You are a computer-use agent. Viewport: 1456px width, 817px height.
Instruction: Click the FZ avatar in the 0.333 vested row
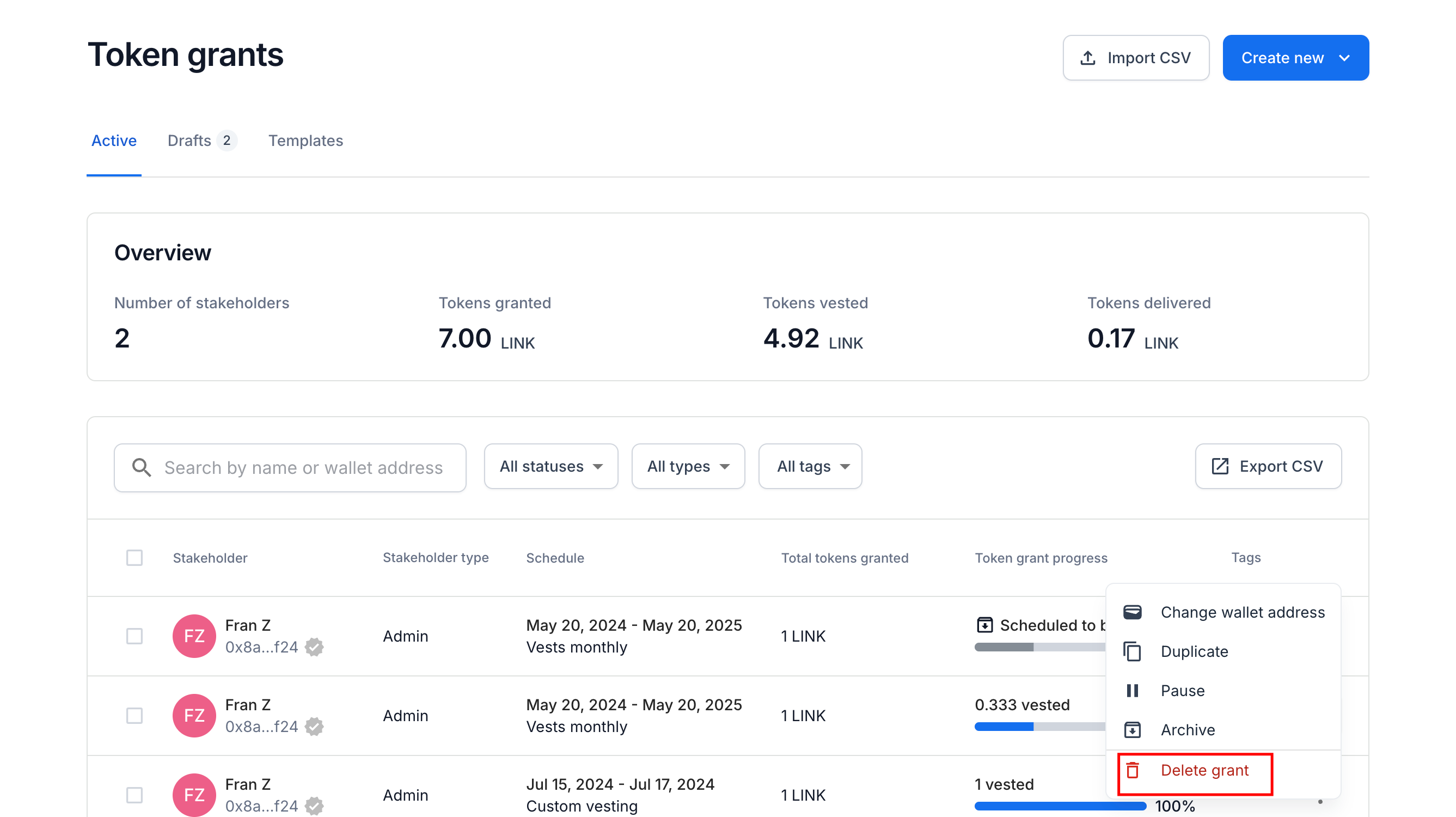194,716
